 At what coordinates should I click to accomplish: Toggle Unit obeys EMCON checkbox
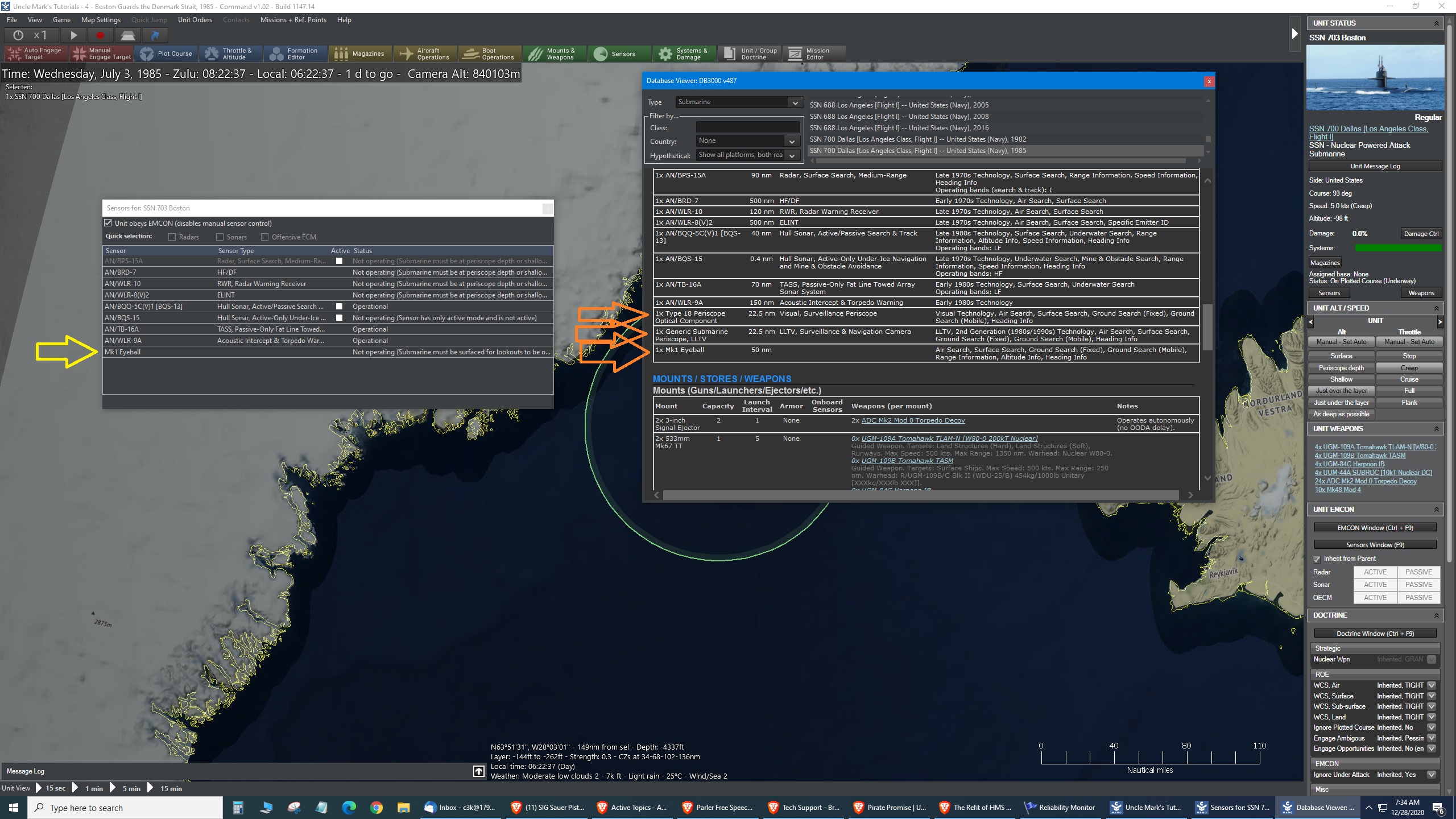108,223
